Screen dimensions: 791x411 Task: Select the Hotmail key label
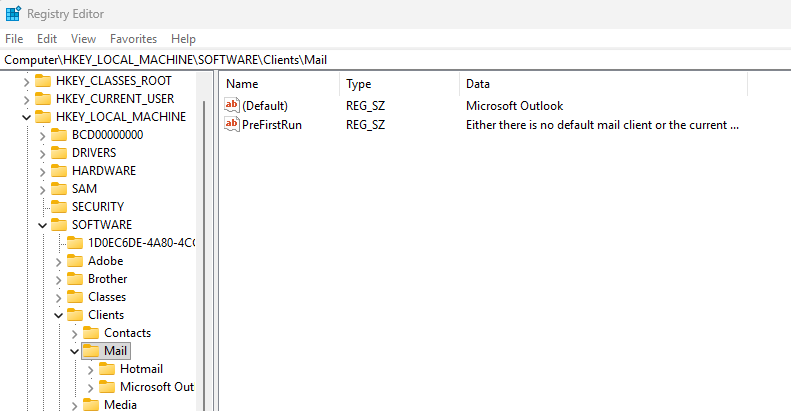coord(141,369)
